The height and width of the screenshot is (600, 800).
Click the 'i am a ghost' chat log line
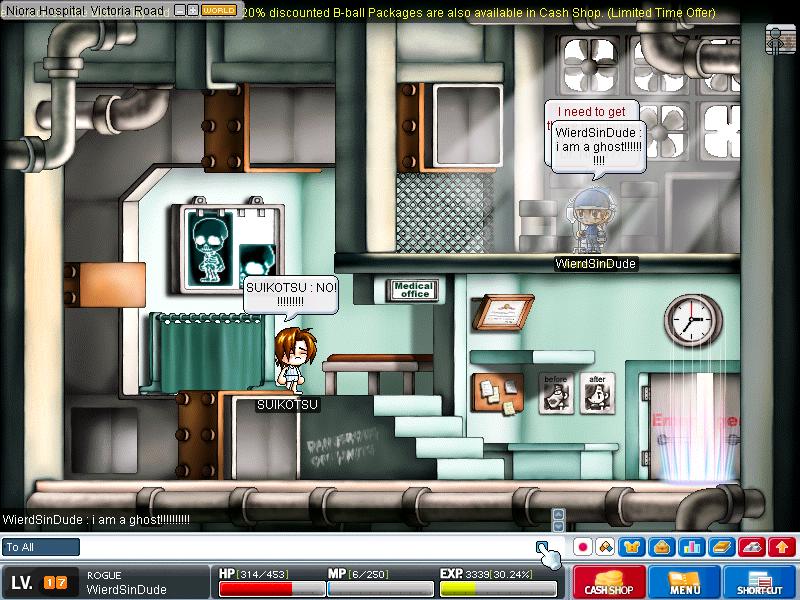pyautogui.click(x=96, y=520)
